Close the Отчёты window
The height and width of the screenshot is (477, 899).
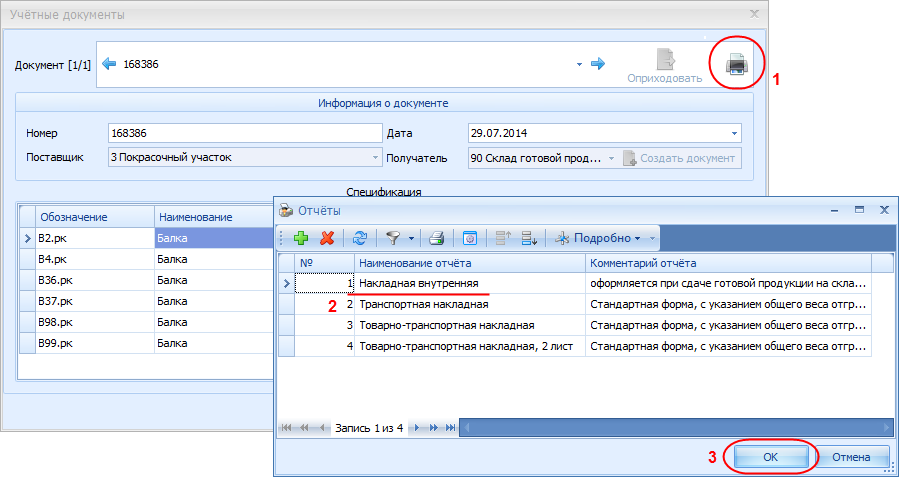pyautogui.click(x=884, y=210)
